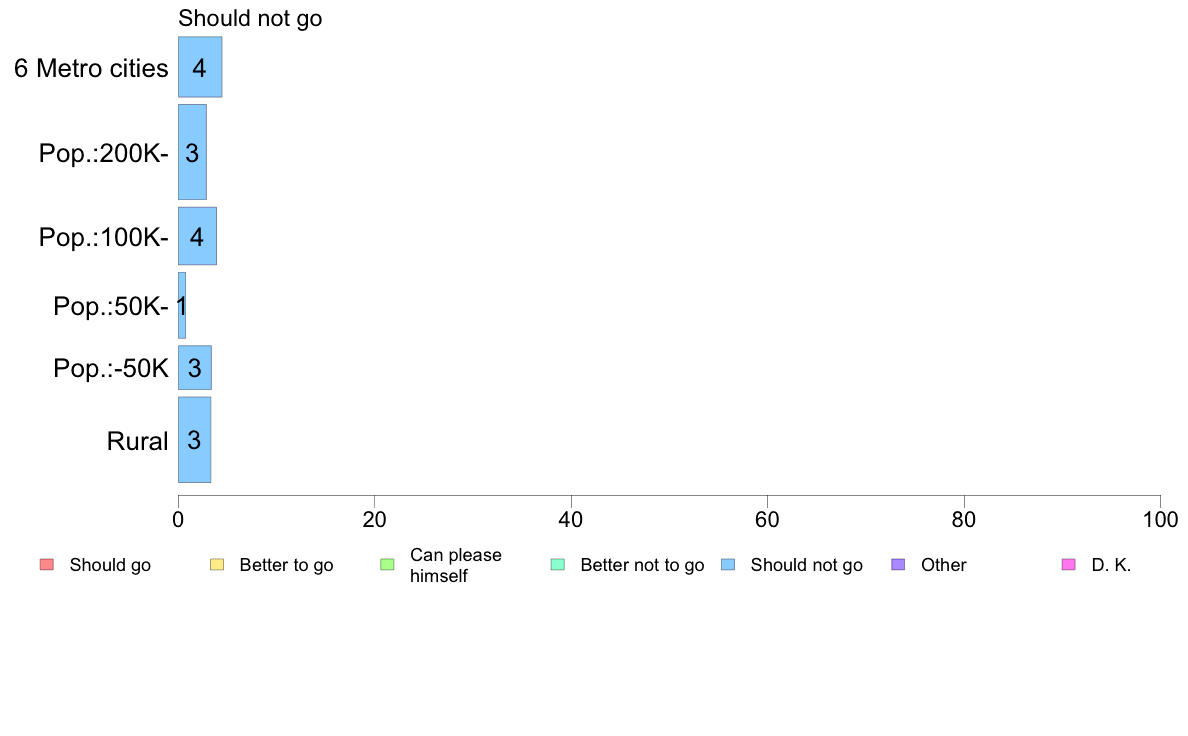The height and width of the screenshot is (736, 1188).
Task: Select the 6 Metro cities bar
Action: [x=200, y=67]
